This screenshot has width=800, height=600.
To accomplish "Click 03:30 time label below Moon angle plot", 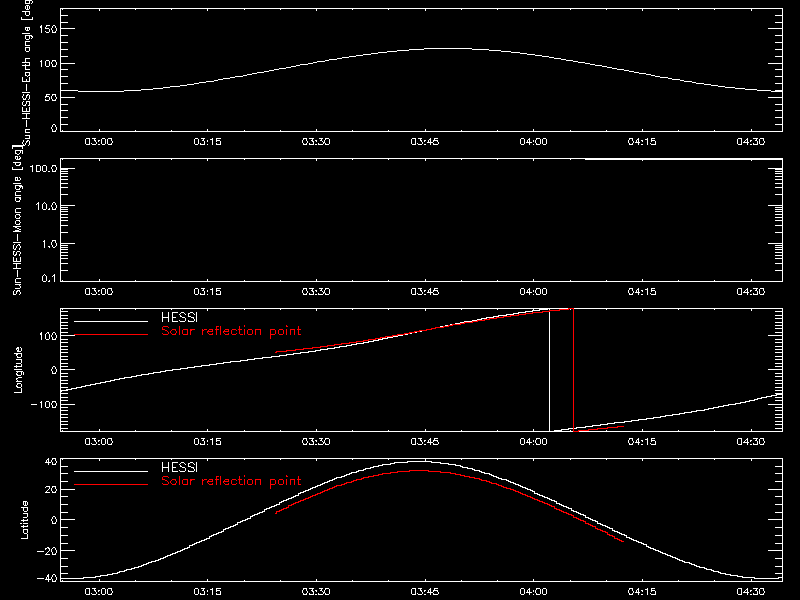I will [316, 292].
